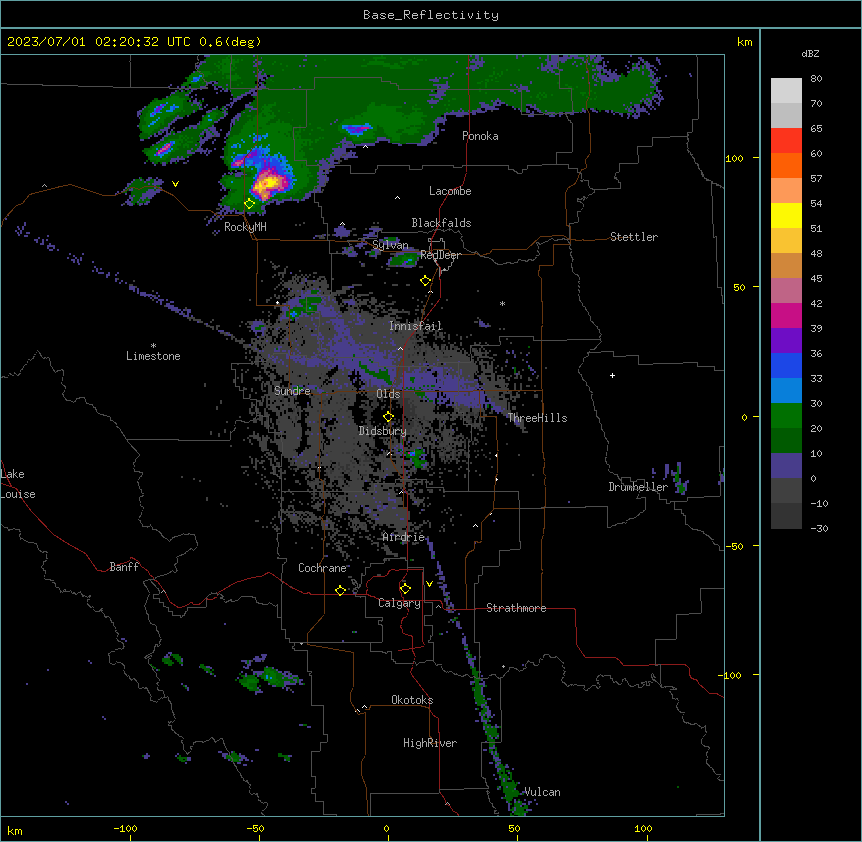Click the Lake Louise label
Viewport: 862px width, 842px height.
click(18, 484)
